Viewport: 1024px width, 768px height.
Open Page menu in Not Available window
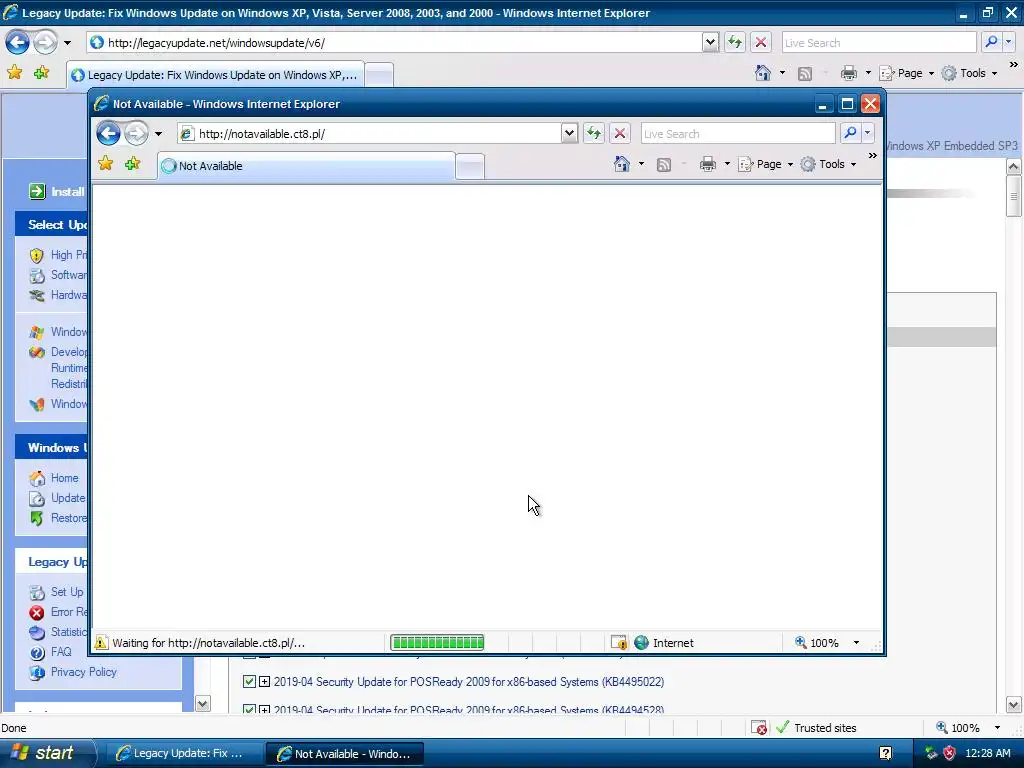click(765, 165)
